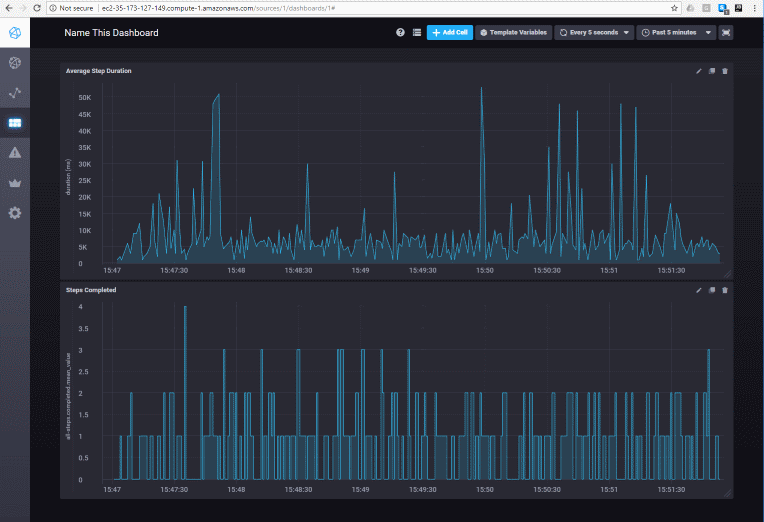Clone the Average Step Duration cell
The height and width of the screenshot is (522, 764).
point(712,71)
